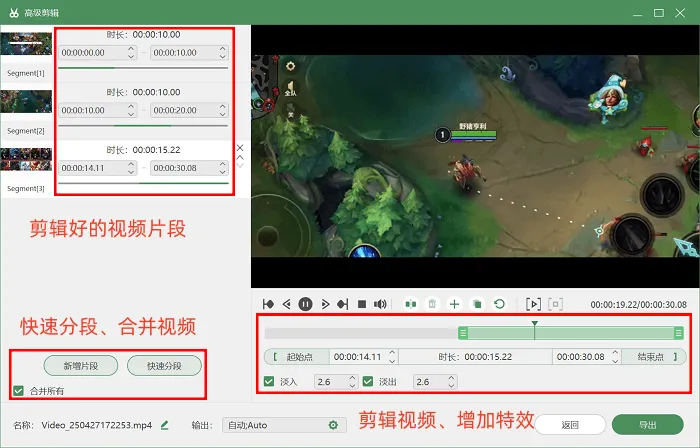Jump to the segment end point
Screen dimensions: 700x448
[x=342, y=304]
